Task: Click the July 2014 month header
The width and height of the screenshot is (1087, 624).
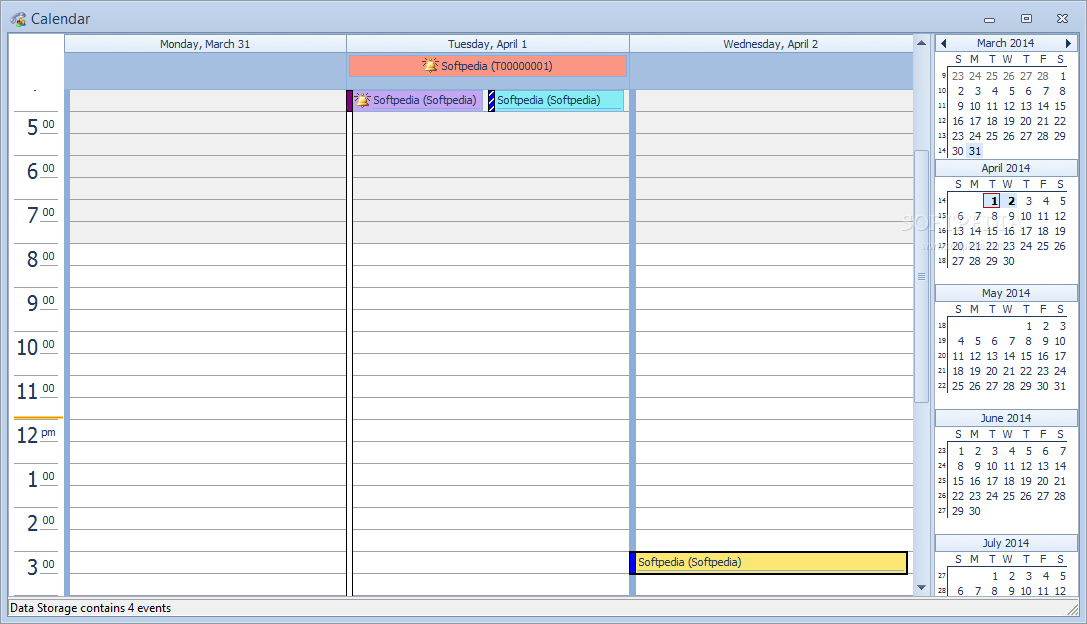Action: tap(1005, 543)
